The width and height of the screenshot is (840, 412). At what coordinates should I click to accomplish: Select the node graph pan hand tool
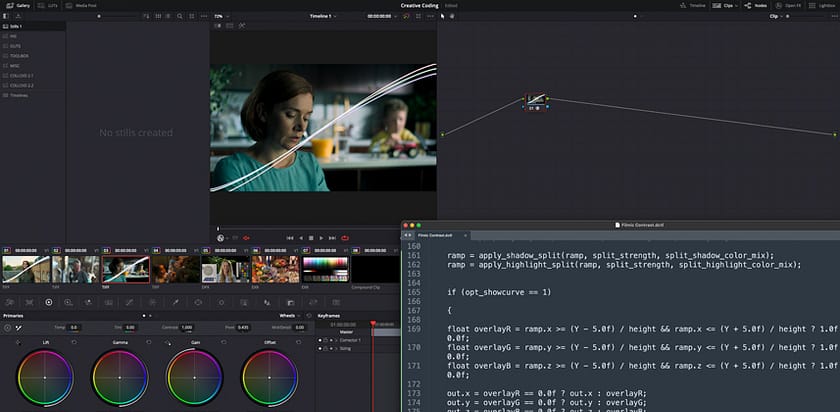coord(452,16)
